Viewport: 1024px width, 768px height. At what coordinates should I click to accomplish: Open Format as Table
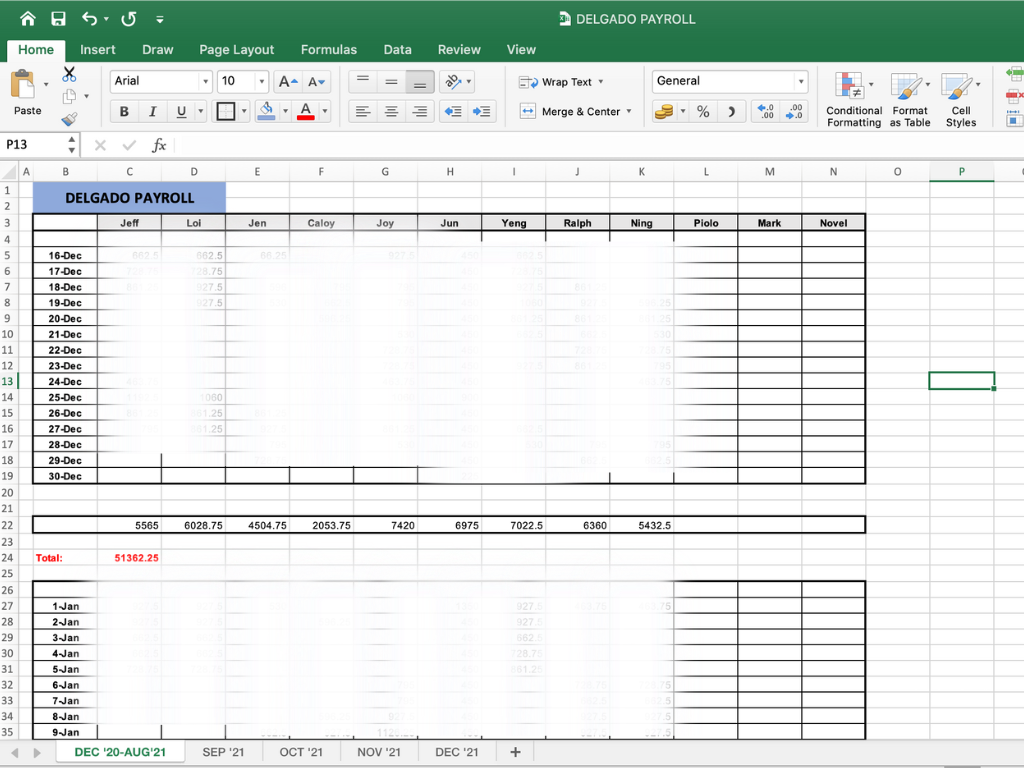point(910,99)
